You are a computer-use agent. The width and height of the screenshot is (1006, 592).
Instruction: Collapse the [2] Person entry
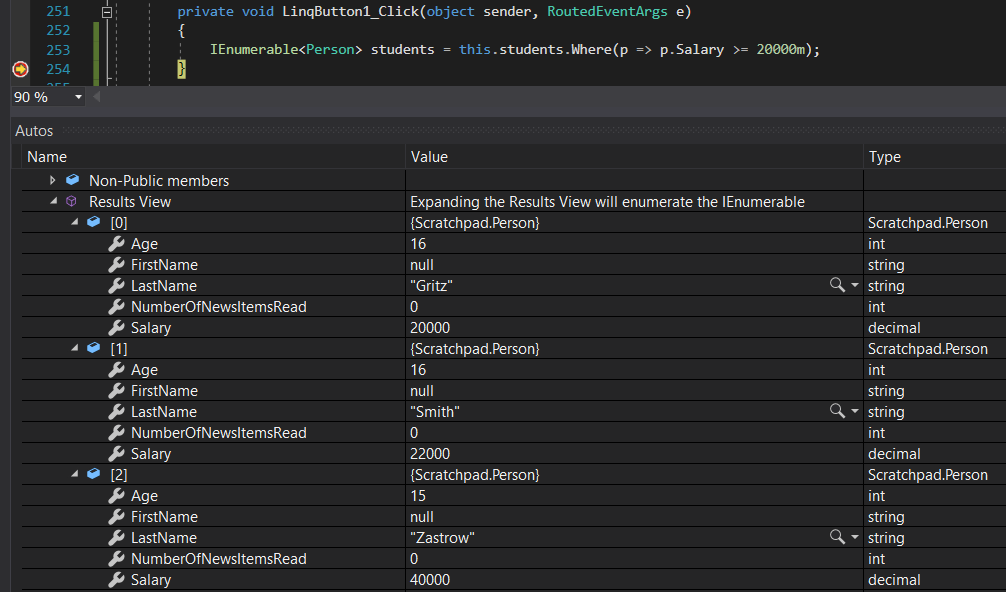pos(74,474)
